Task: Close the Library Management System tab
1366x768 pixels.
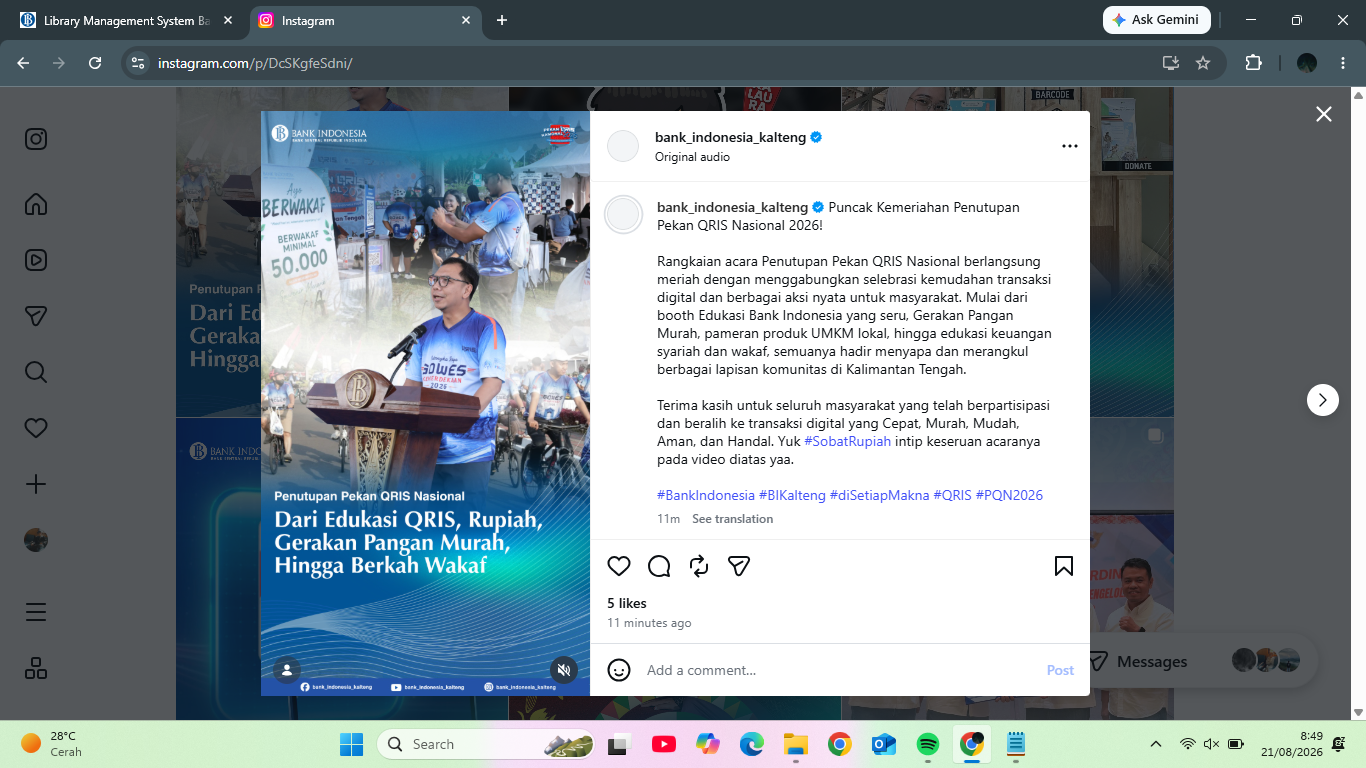Action: click(x=228, y=20)
